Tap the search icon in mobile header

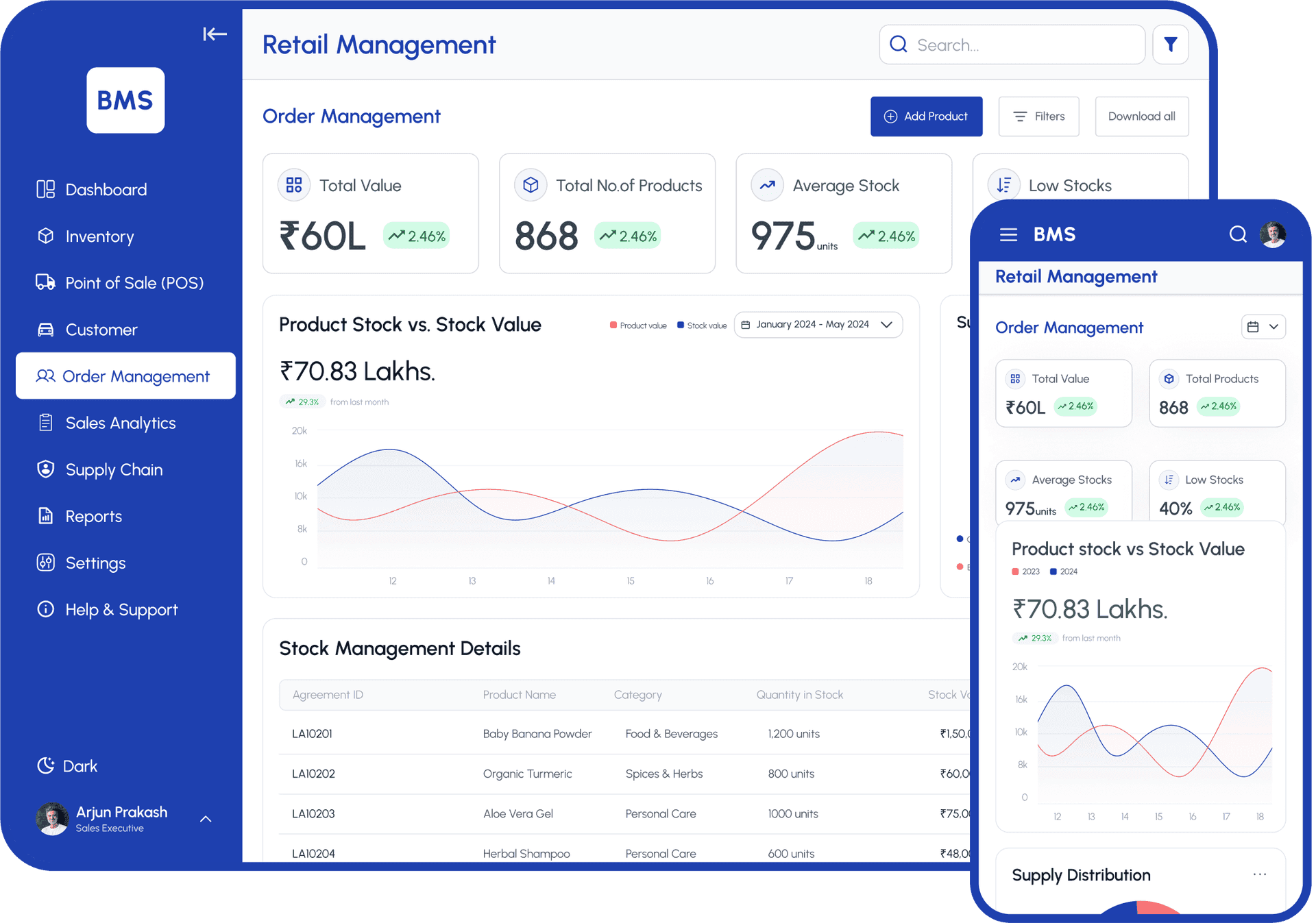click(1238, 234)
